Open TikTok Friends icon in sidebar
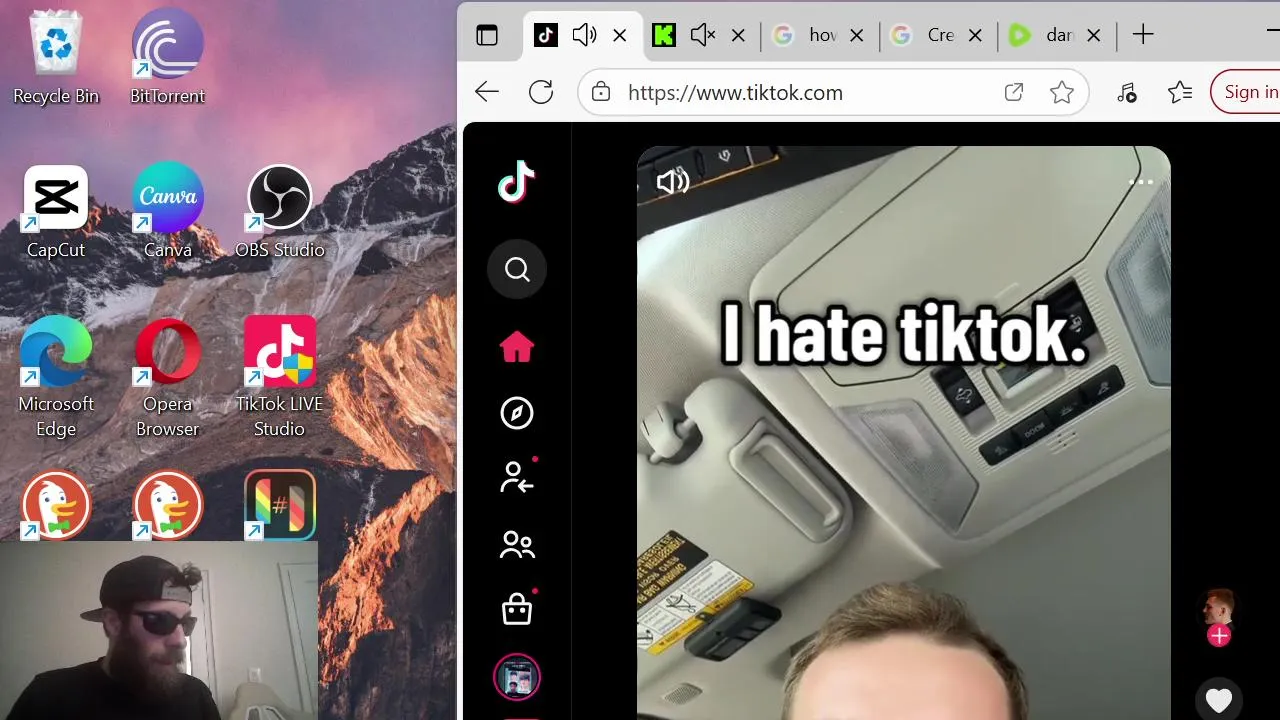The width and height of the screenshot is (1280, 720). tap(517, 545)
